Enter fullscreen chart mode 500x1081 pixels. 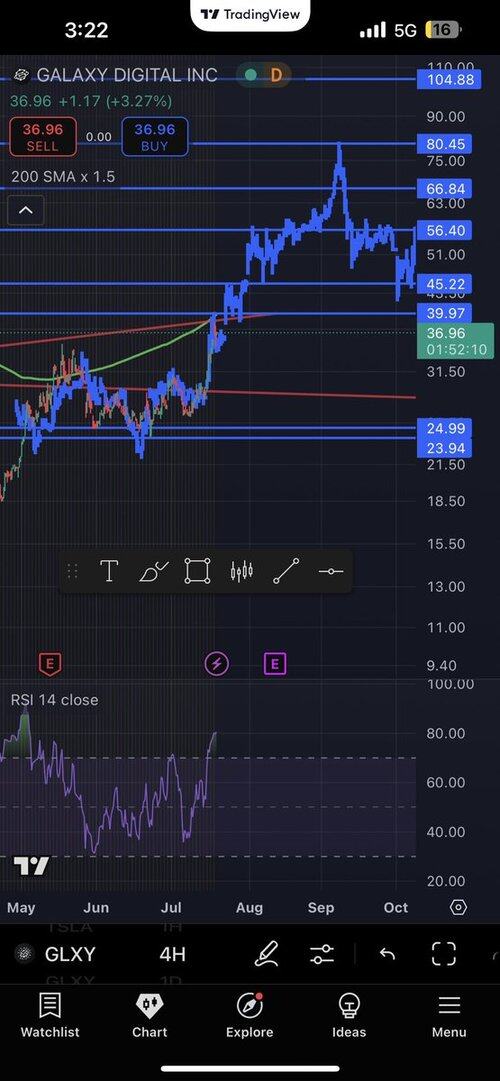(443, 954)
